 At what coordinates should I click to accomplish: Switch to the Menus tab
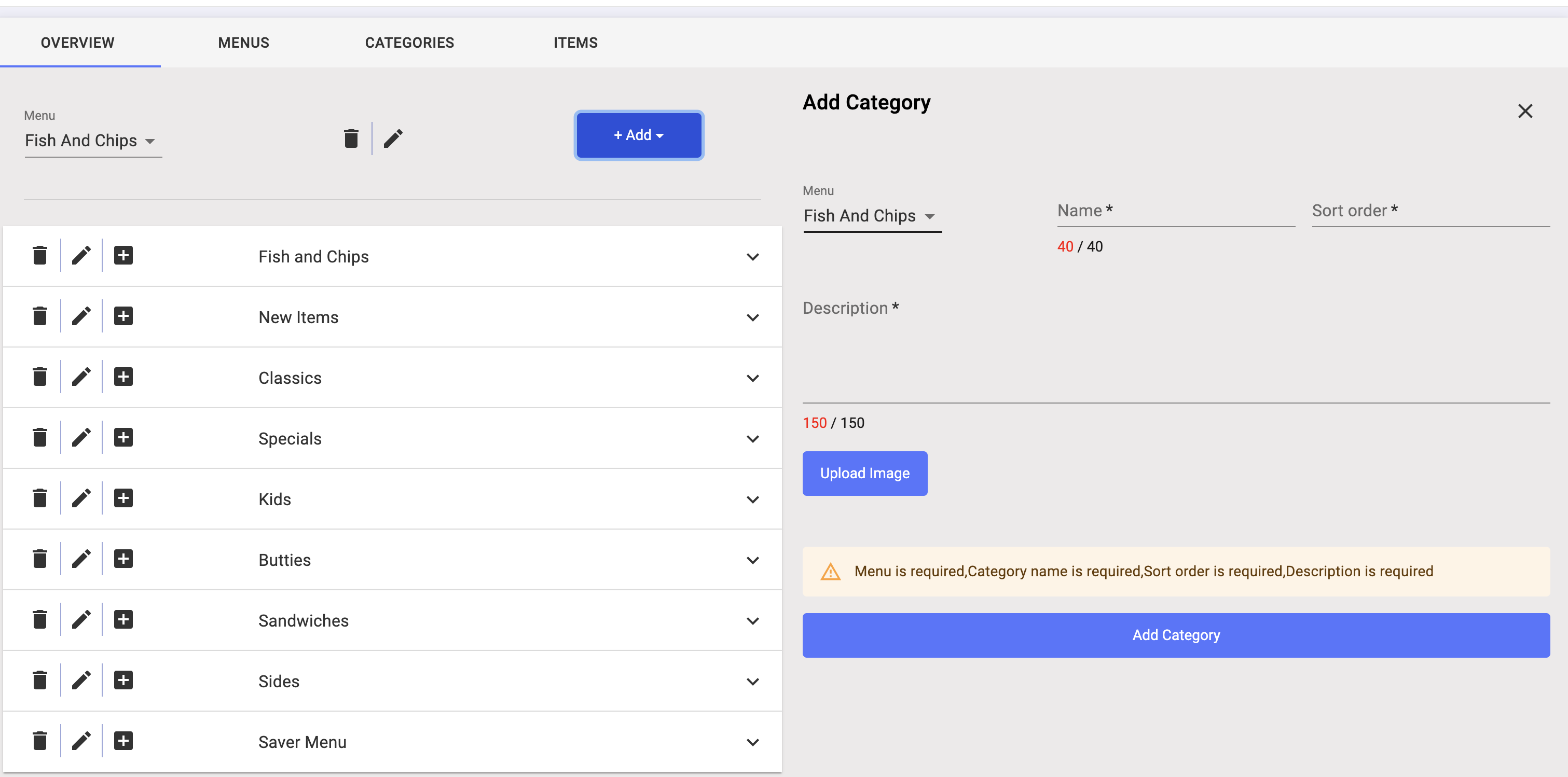pos(243,43)
